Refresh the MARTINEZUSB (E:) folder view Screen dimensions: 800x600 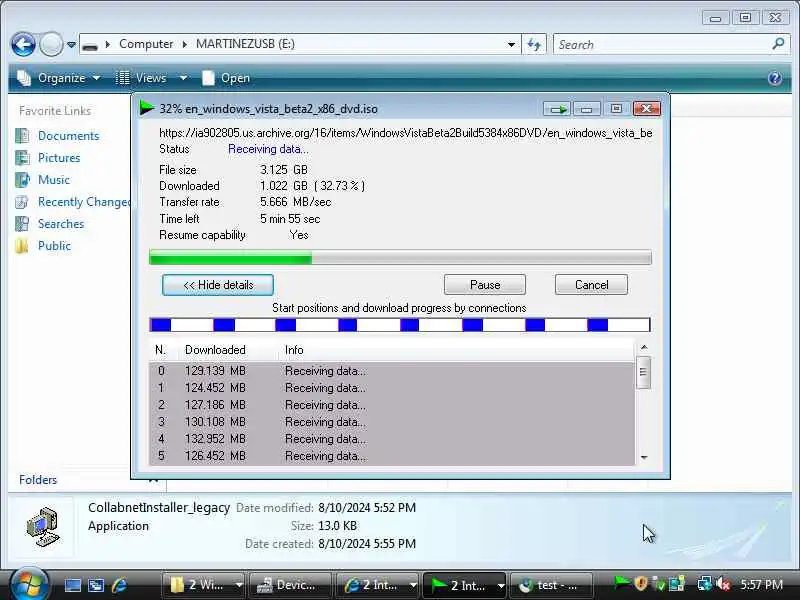click(534, 44)
